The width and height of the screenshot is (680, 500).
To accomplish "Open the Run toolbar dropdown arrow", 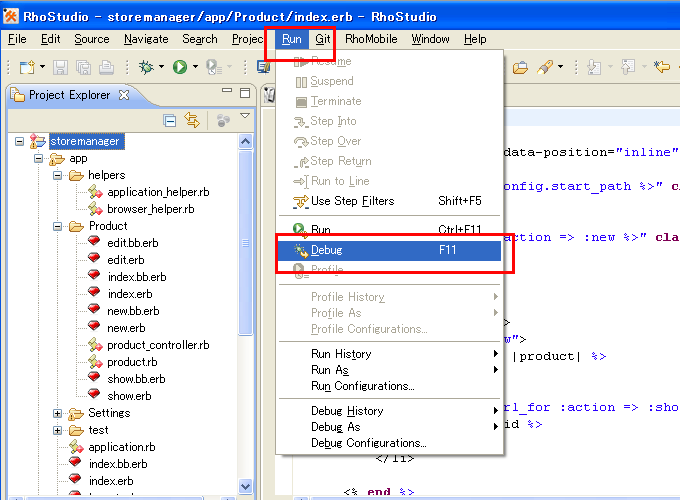I will 195,67.
